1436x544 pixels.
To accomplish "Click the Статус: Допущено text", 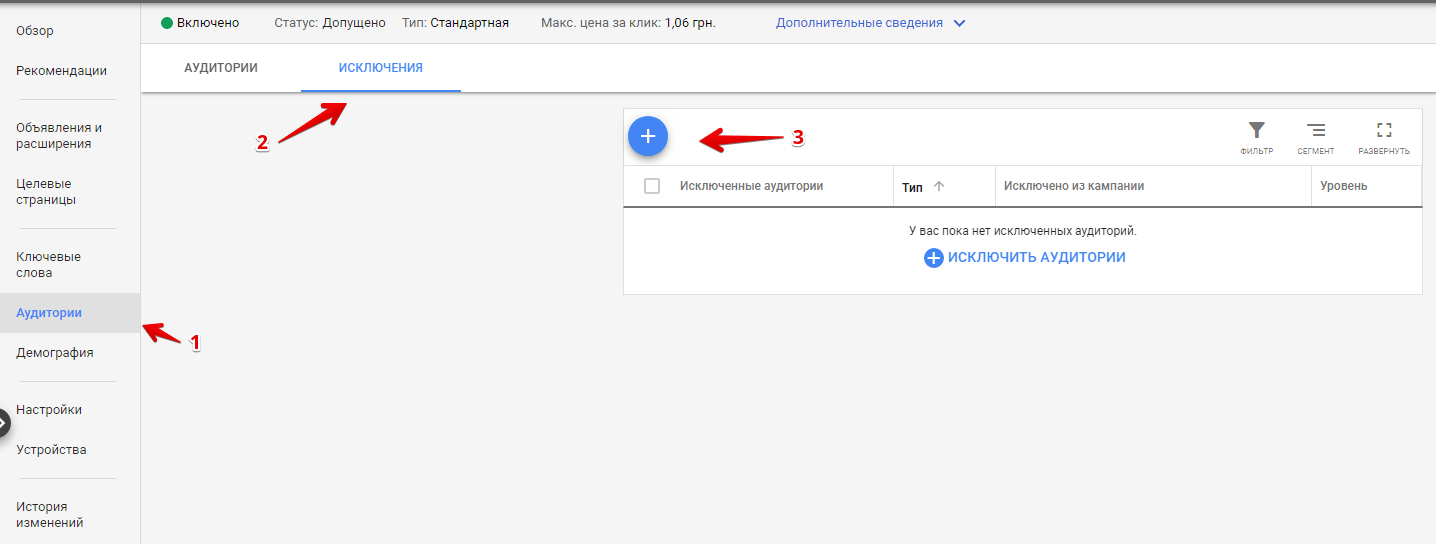I will pyautogui.click(x=330, y=23).
